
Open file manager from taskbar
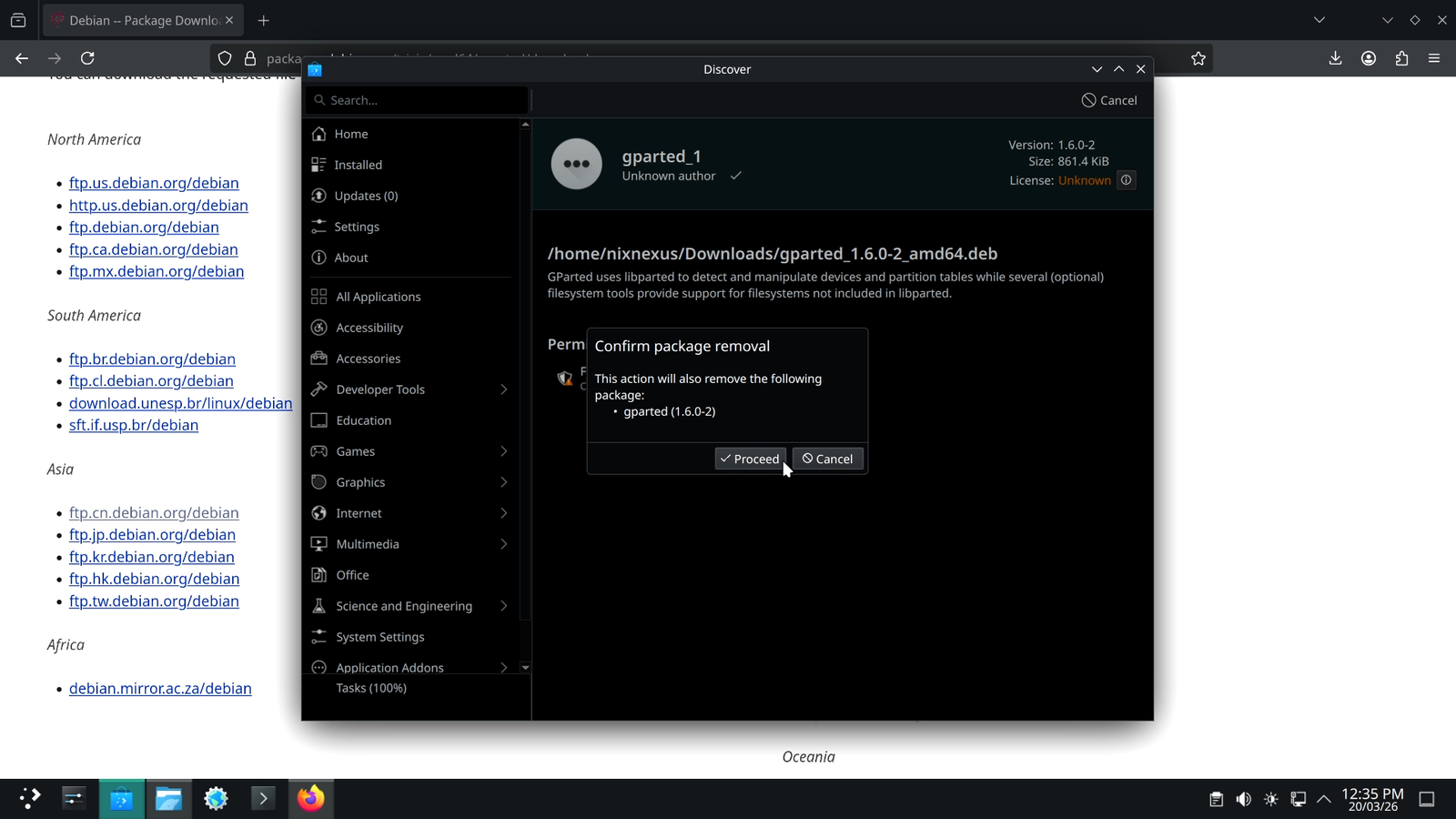168,799
